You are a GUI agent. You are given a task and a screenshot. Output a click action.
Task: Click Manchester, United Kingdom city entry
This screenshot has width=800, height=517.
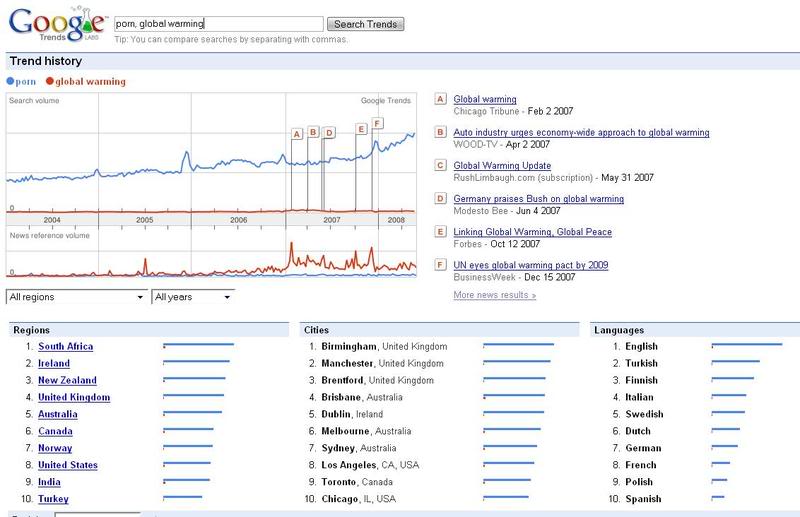(x=382, y=363)
